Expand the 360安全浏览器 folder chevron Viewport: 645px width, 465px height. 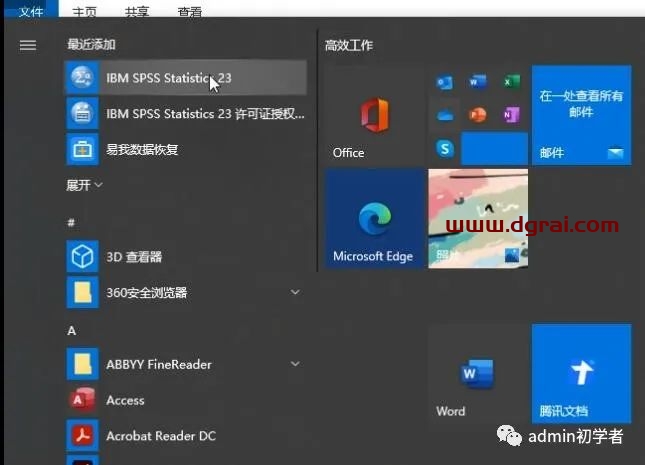295,292
